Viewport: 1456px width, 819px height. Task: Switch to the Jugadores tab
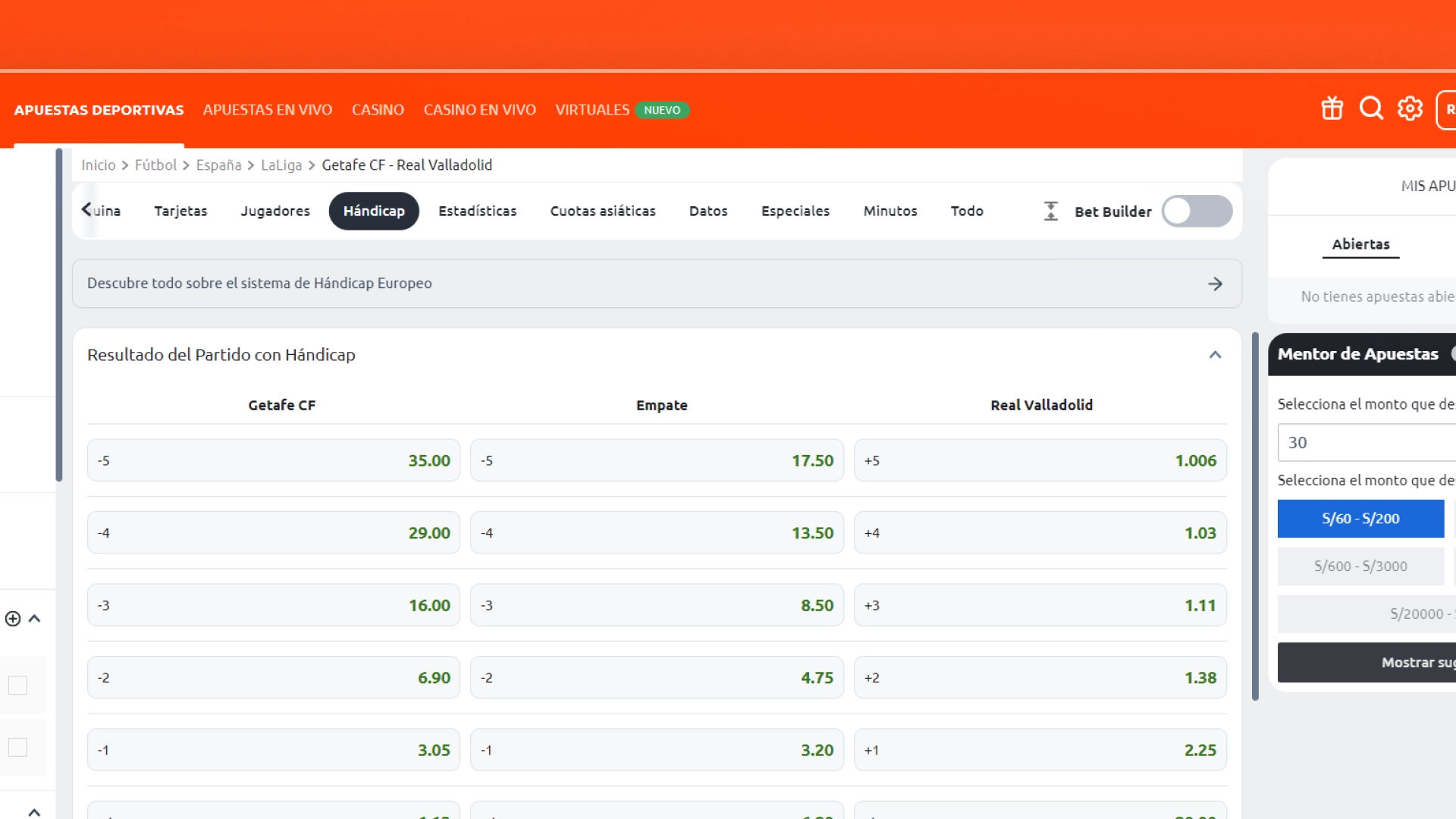(275, 211)
